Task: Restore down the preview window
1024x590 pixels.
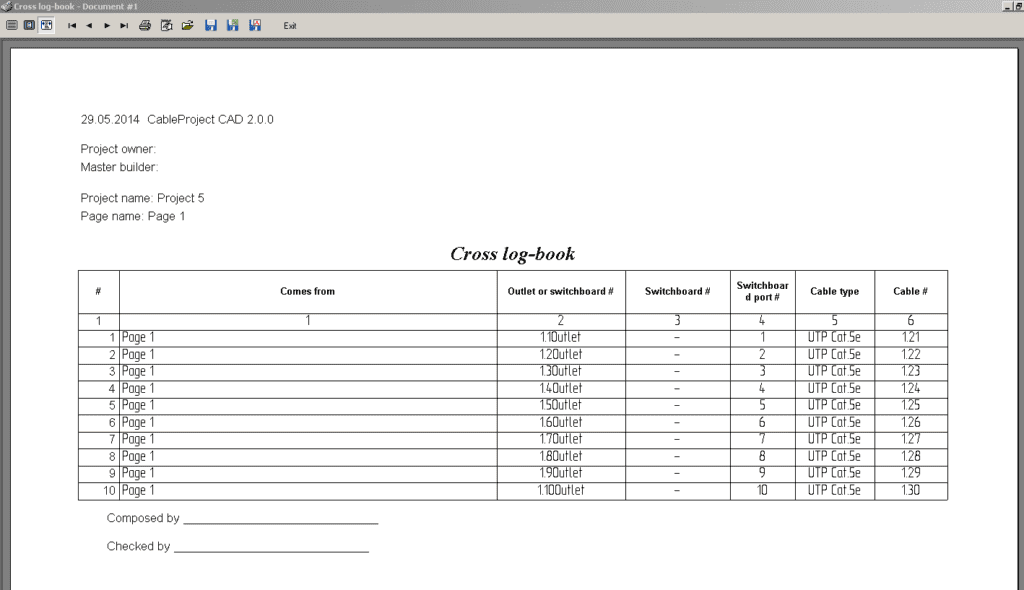Action: pos(1017,6)
